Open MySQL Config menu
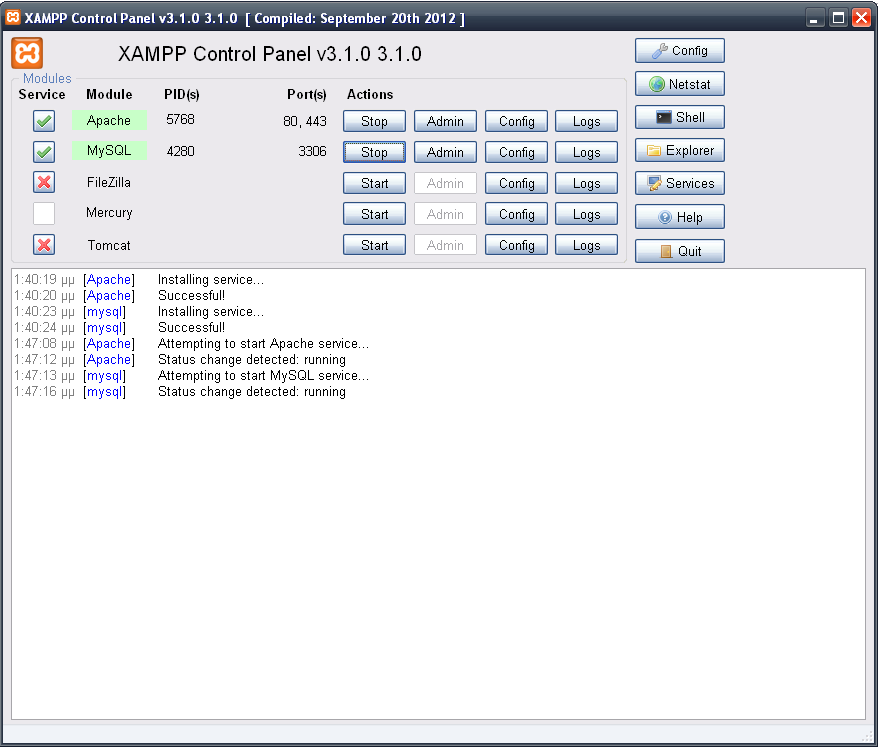Image resolution: width=878 pixels, height=747 pixels. click(516, 152)
